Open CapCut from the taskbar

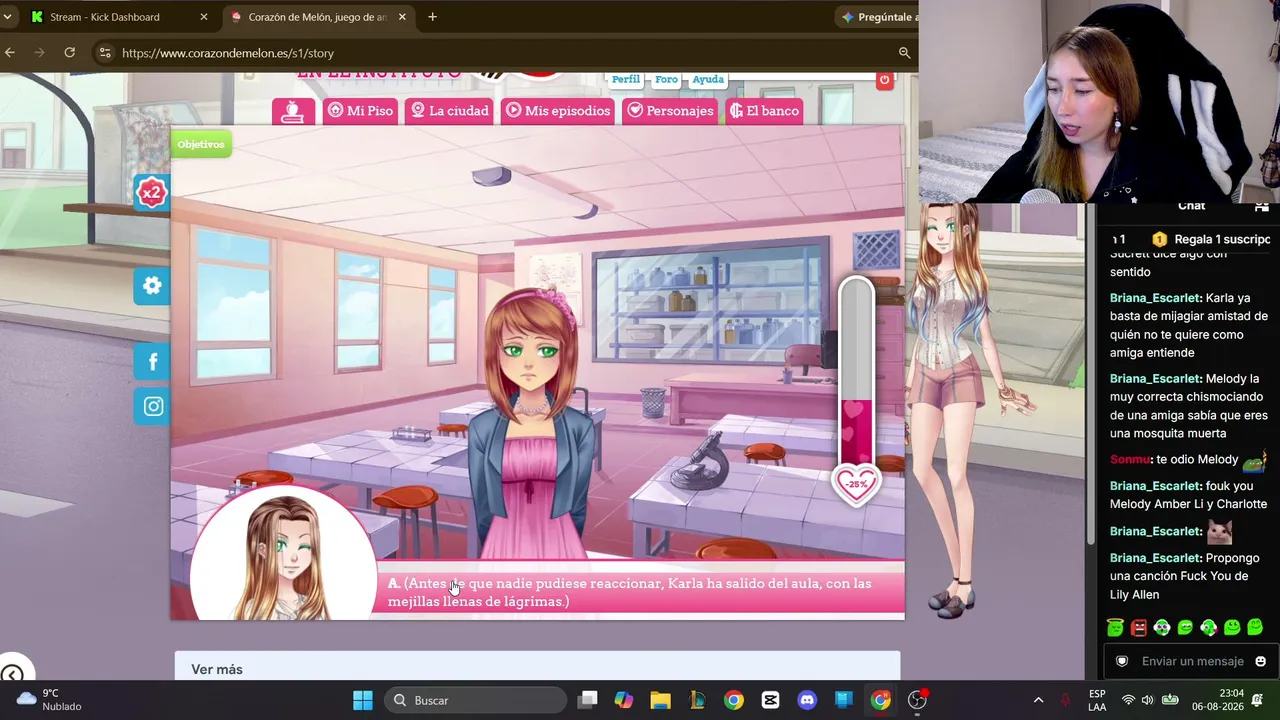[770, 700]
